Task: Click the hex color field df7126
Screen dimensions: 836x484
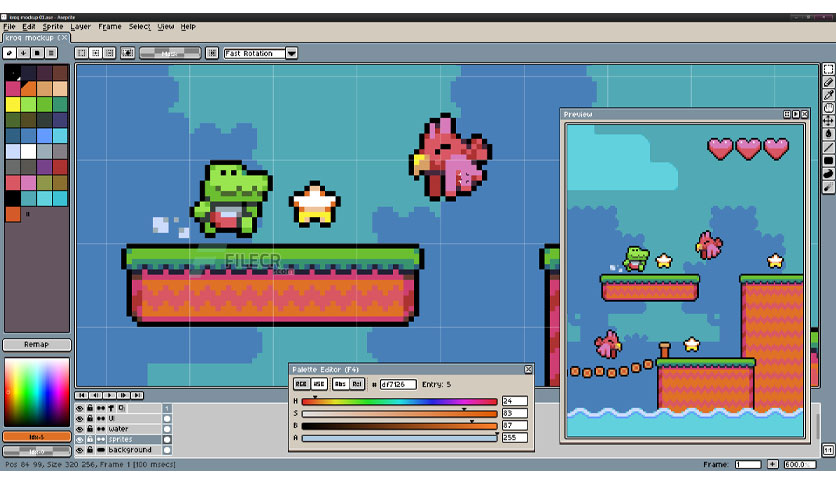Action: point(398,384)
